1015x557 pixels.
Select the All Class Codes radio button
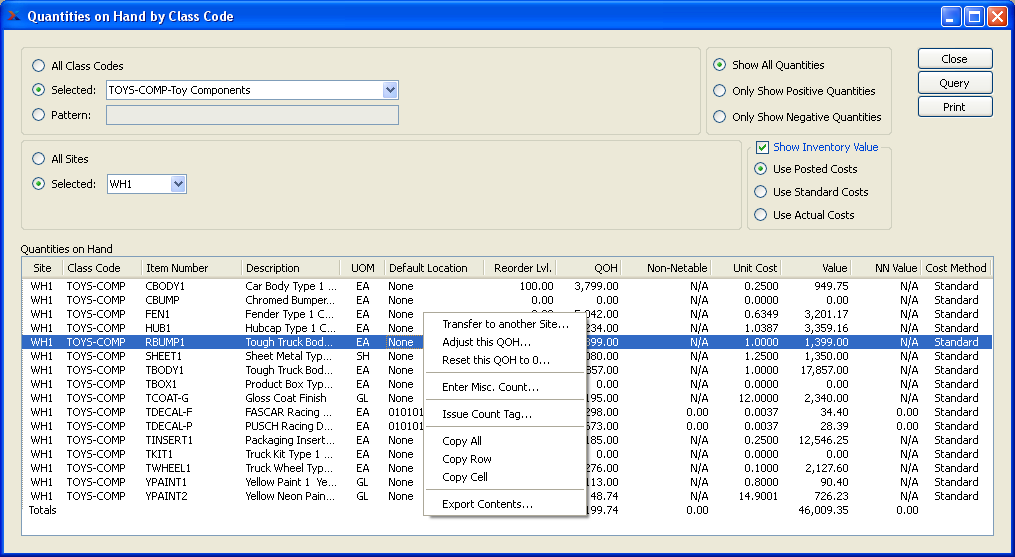click(39, 66)
